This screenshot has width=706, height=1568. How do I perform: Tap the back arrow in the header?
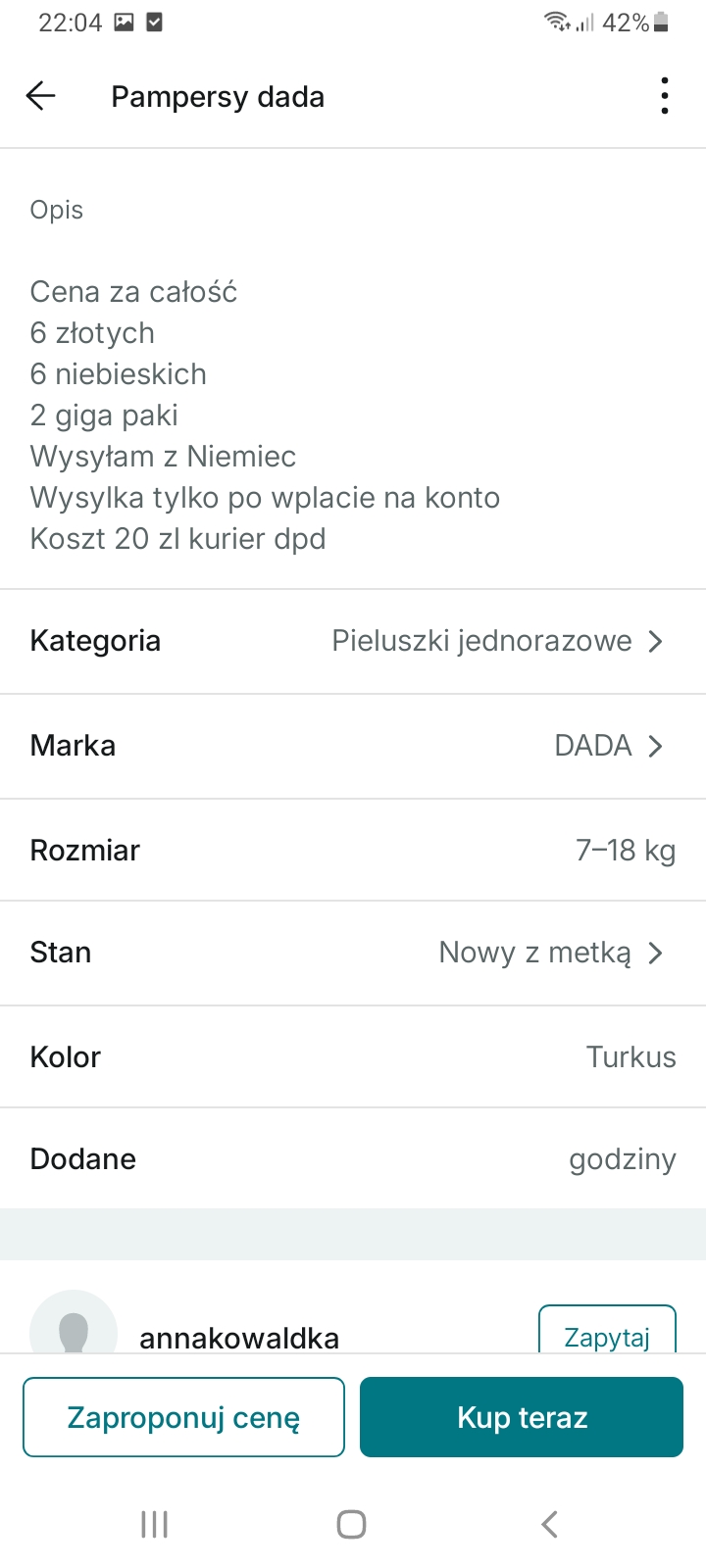40,96
